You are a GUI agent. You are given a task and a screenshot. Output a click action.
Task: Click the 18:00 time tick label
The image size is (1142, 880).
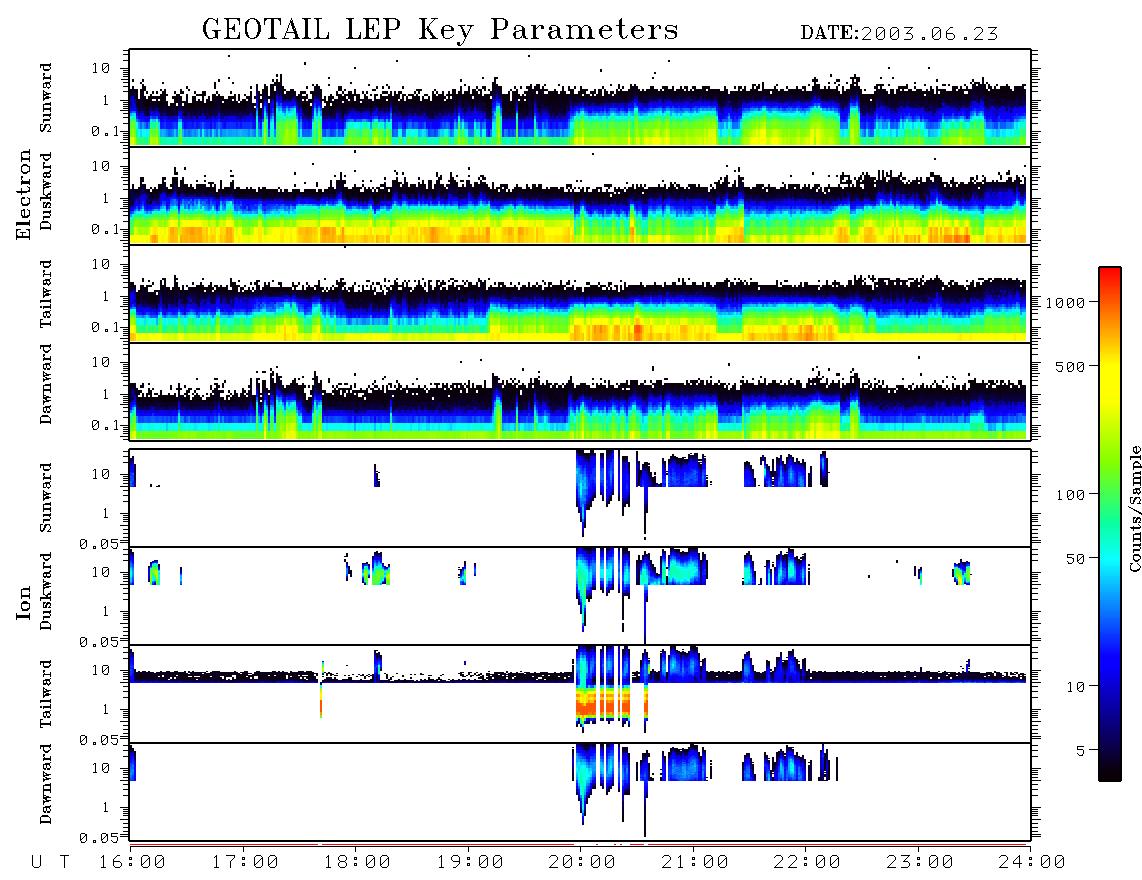pyautogui.click(x=358, y=863)
